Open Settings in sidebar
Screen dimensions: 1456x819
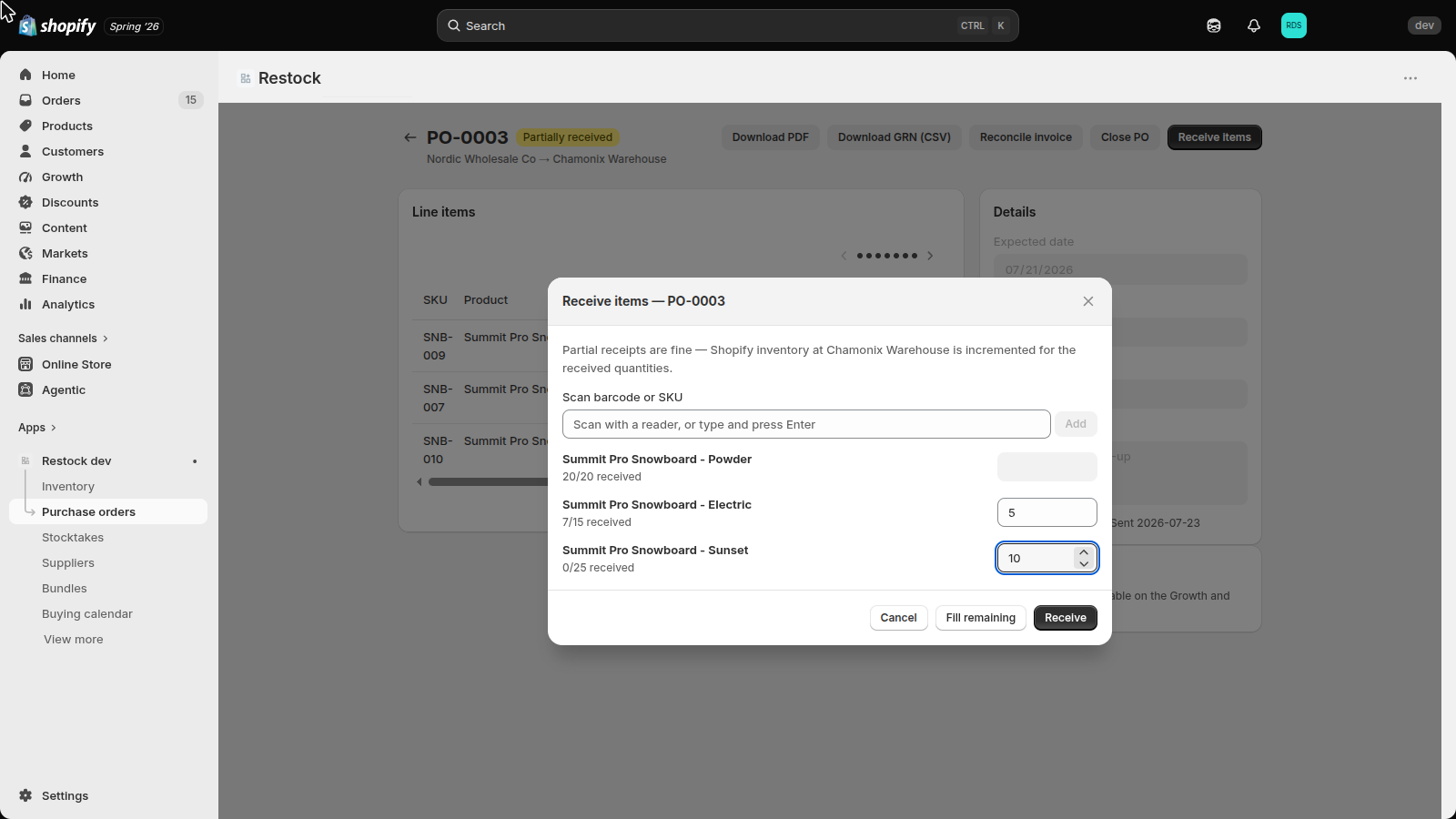108,795
